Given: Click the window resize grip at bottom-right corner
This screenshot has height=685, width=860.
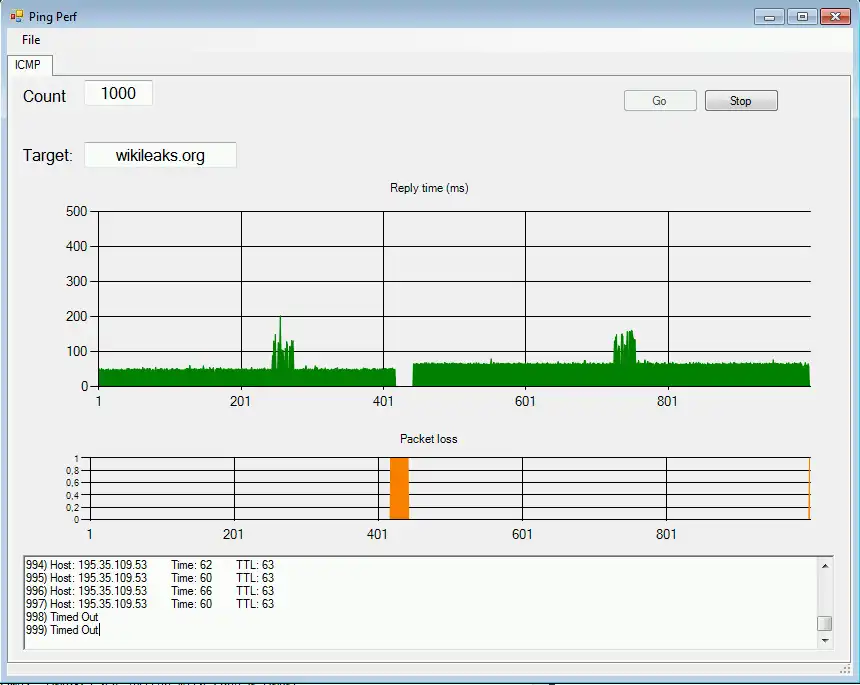Looking at the screenshot, I should pyautogui.click(x=845, y=669).
